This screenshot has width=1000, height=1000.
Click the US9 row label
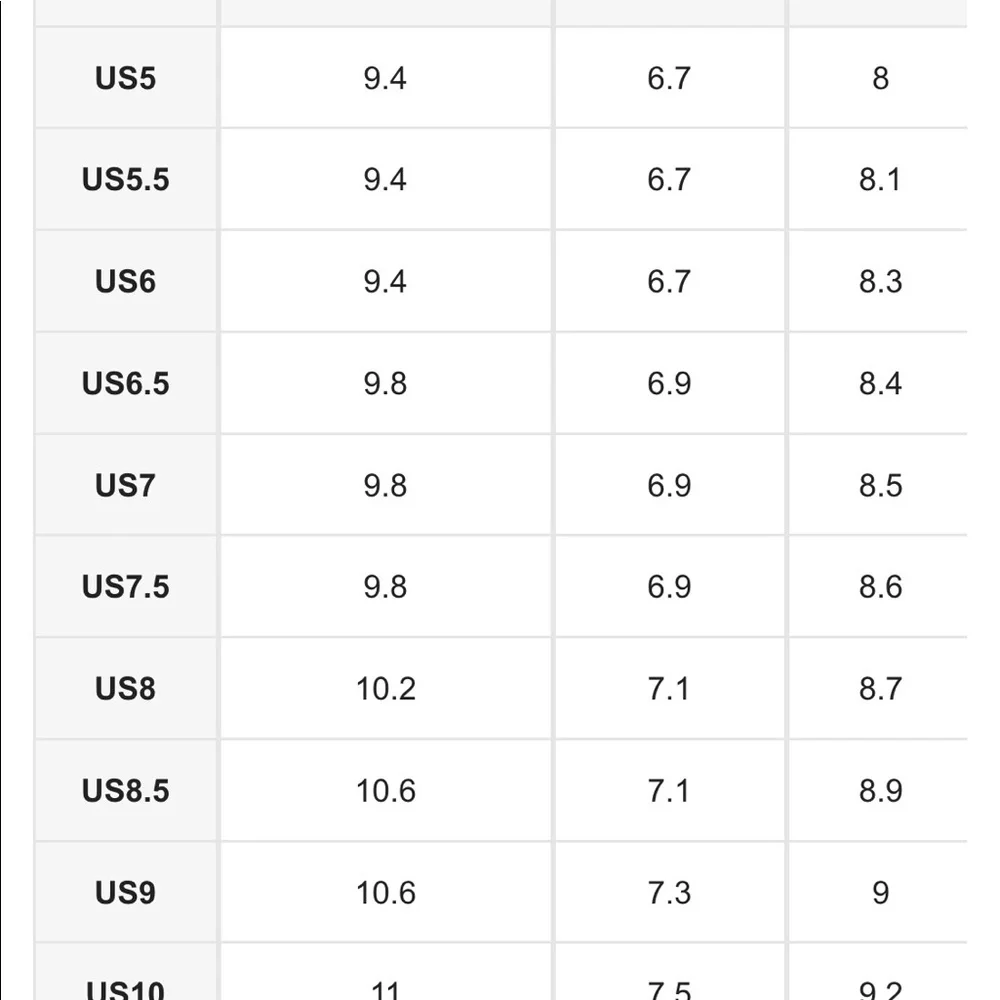pyautogui.click(x=126, y=893)
